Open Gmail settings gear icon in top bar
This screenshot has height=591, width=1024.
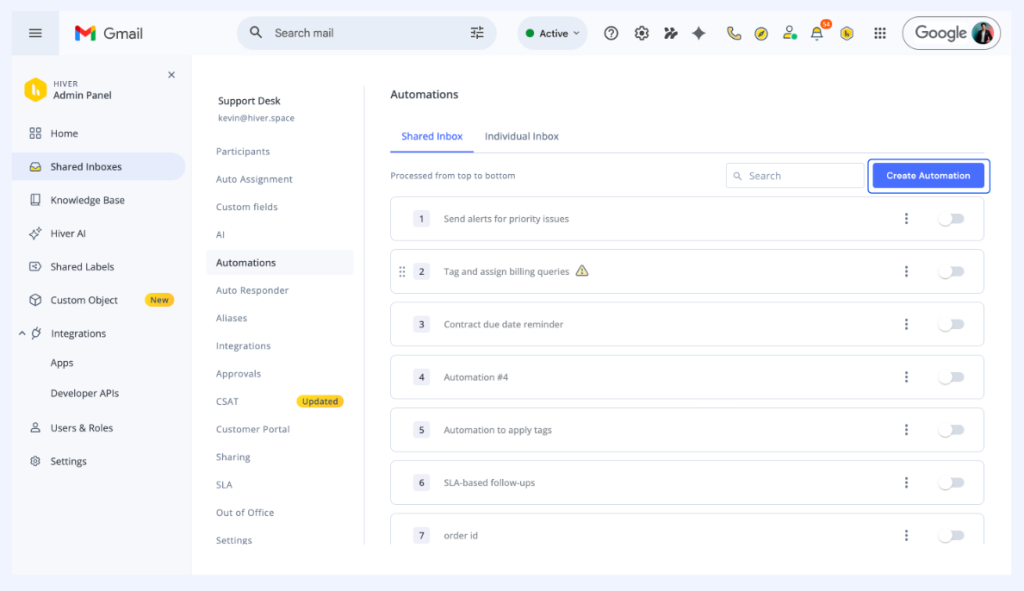click(641, 33)
